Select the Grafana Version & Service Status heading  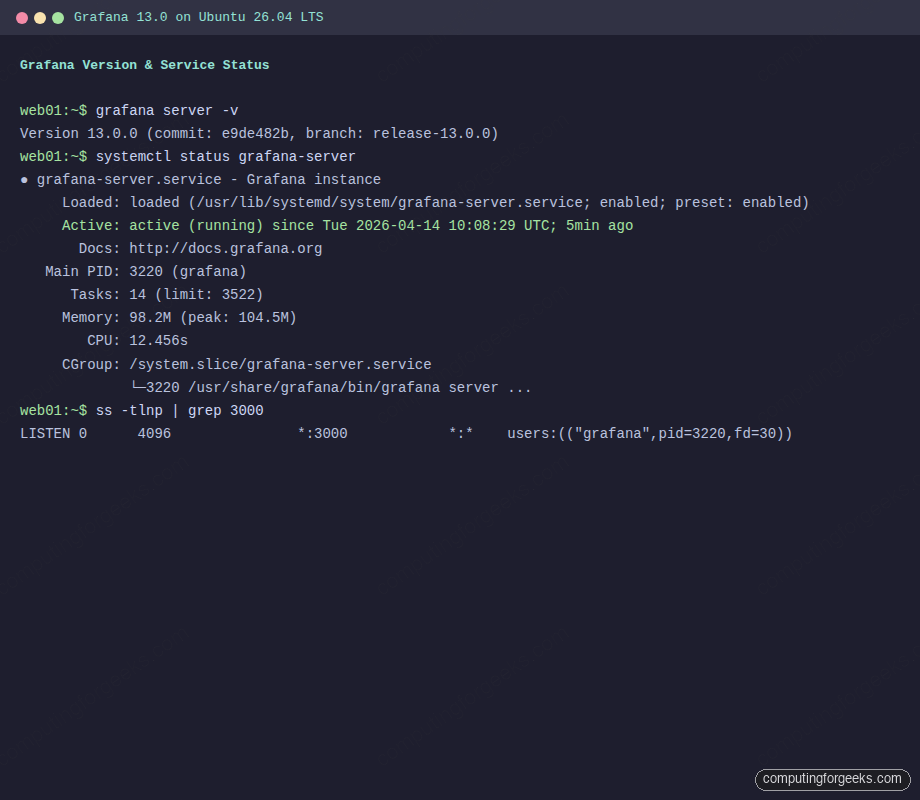(x=144, y=65)
